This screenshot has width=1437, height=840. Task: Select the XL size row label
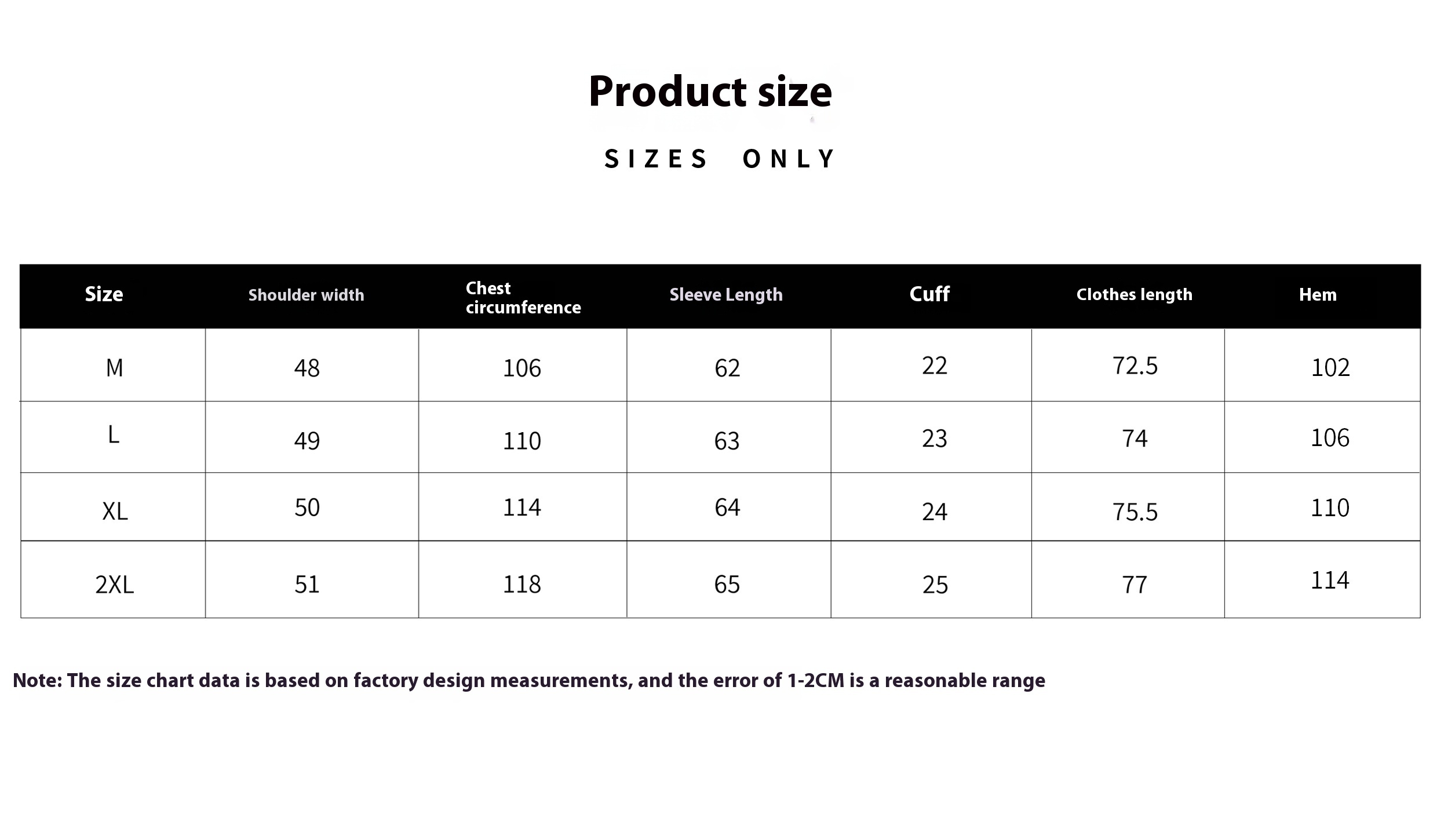[x=115, y=511]
